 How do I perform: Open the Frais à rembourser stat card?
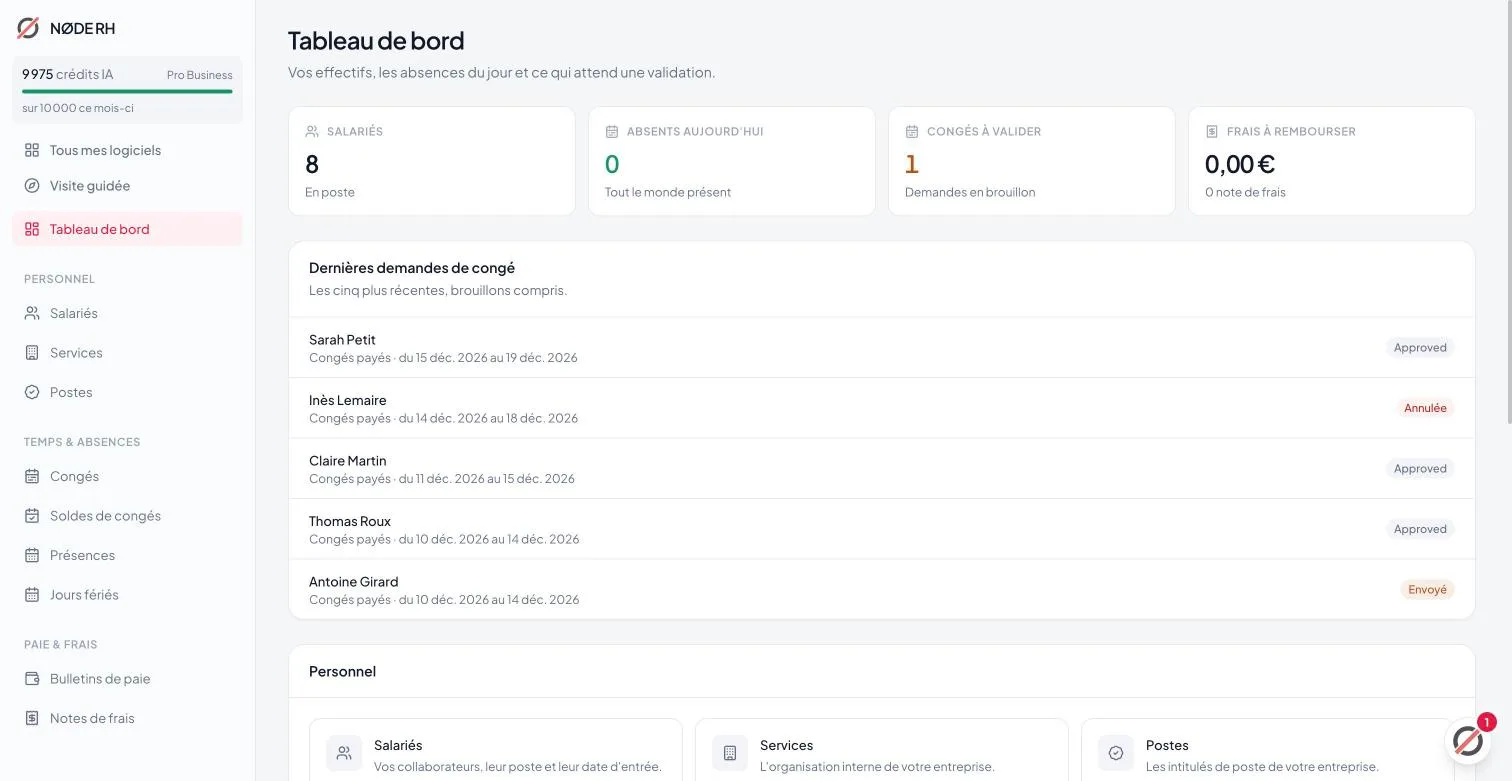coord(1332,161)
